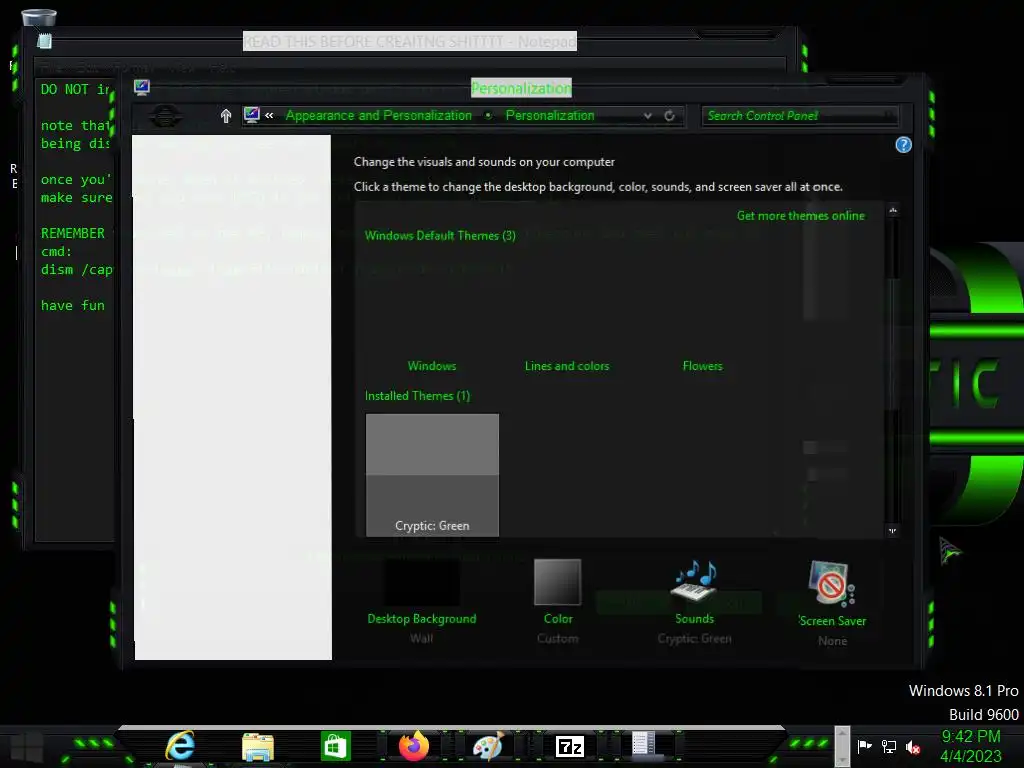Viewport: 1024px width, 768px height.
Task: Open the Color link
Action: [558, 618]
